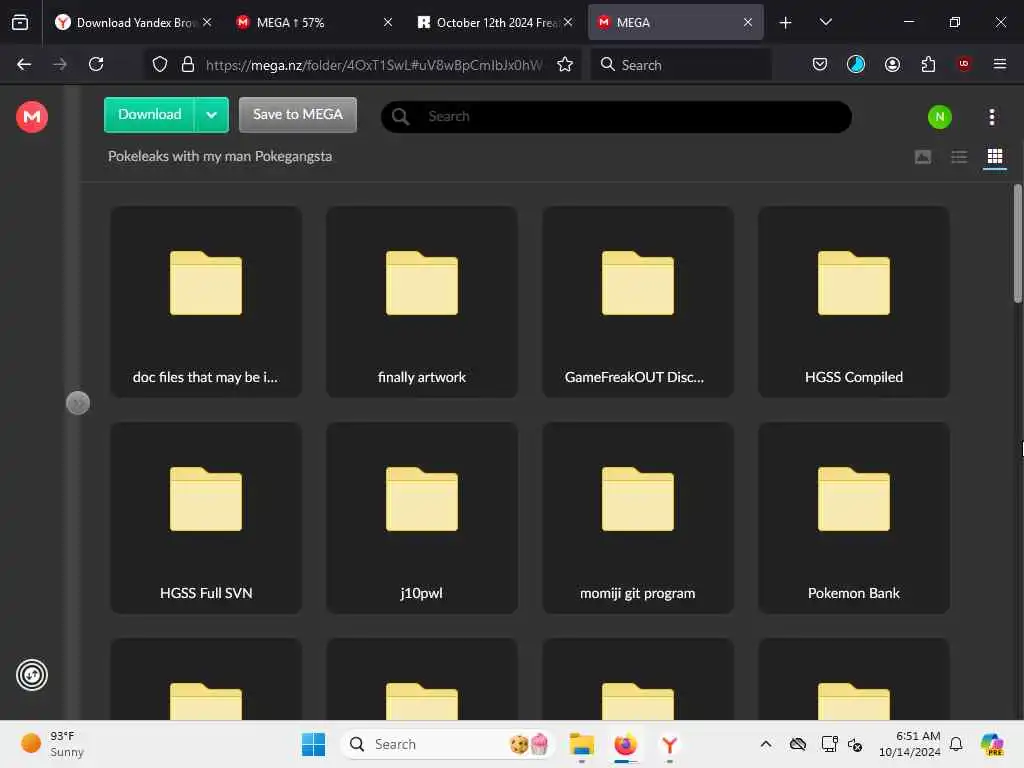Click Firefox icon in taskbar
This screenshot has width=1024, height=768.
(625, 744)
